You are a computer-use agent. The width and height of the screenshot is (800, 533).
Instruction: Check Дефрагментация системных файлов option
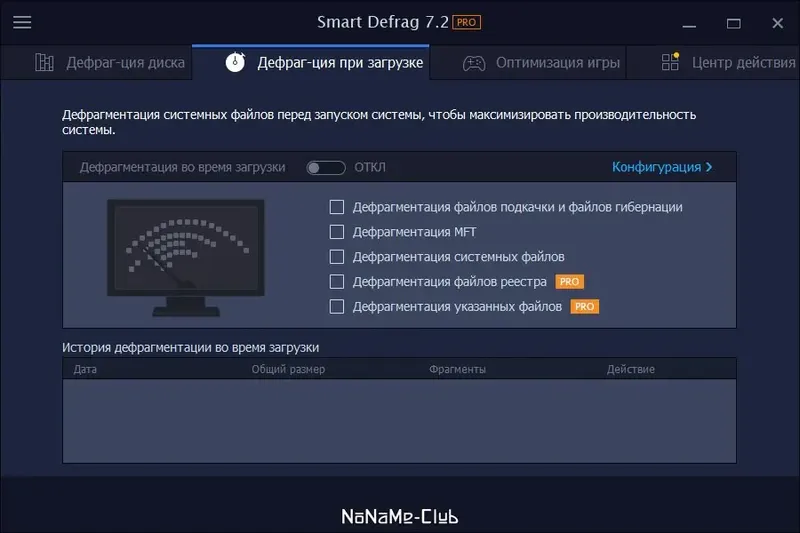click(x=337, y=257)
